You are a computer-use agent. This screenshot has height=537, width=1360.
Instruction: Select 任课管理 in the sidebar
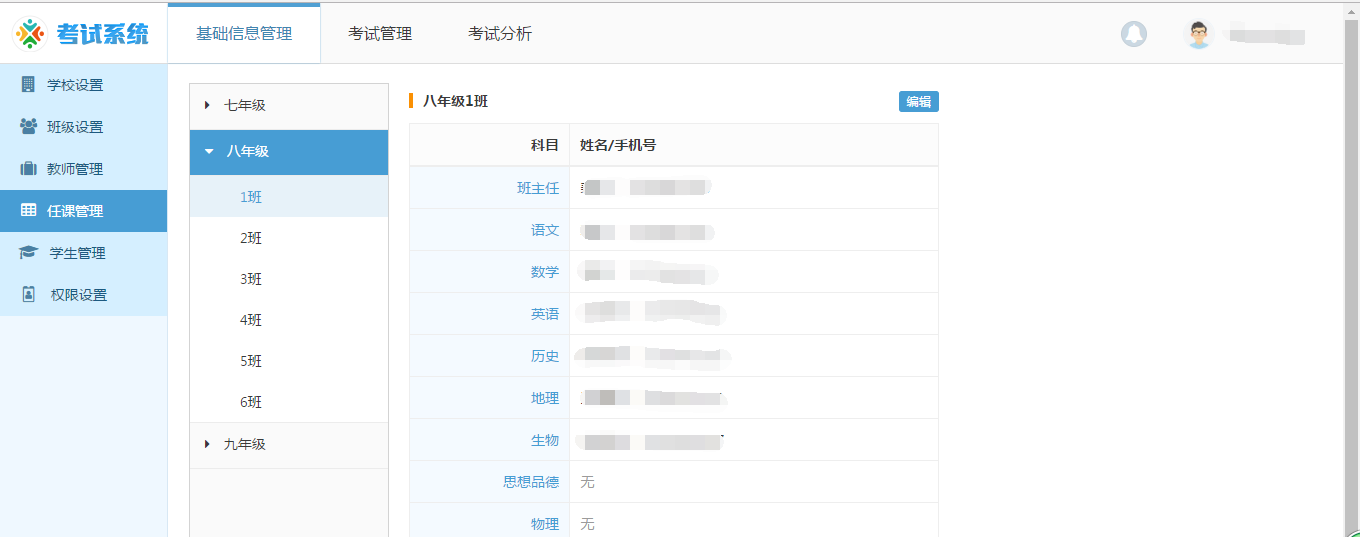pyautogui.click(x=83, y=211)
